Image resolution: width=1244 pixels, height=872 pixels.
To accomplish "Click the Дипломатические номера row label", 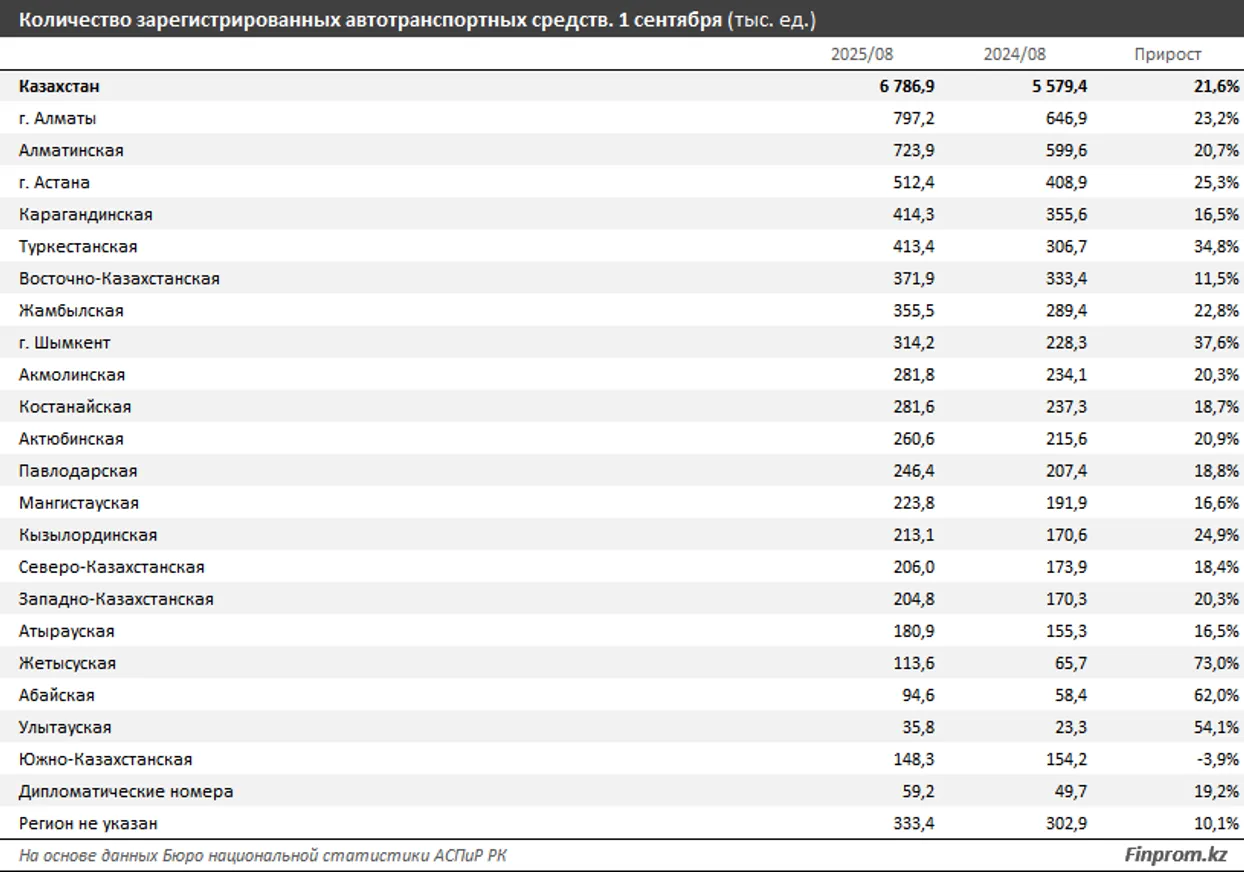I will (x=126, y=791).
